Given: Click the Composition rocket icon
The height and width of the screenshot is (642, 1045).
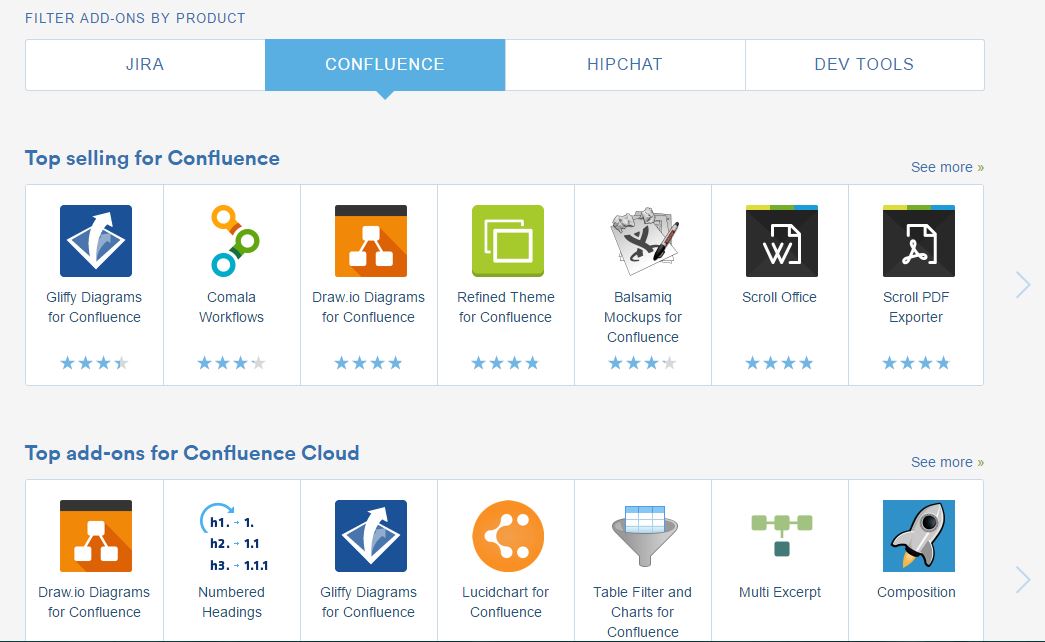Looking at the screenshot, I should coord(919,536).
